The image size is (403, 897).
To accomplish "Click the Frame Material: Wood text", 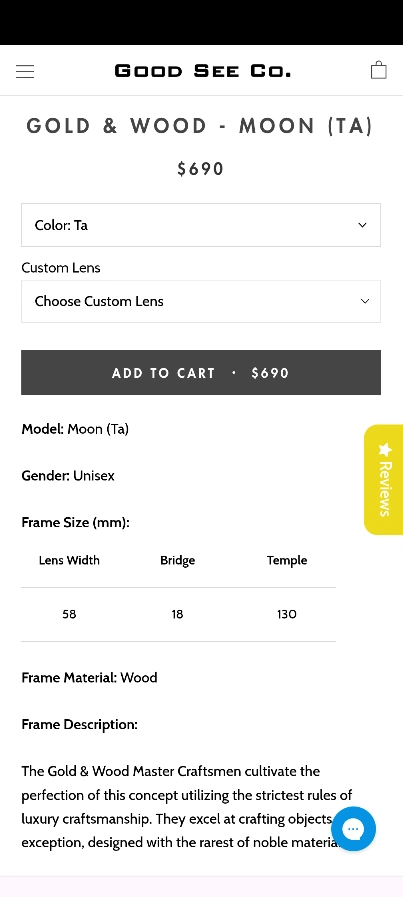I will tap(89, 677).
